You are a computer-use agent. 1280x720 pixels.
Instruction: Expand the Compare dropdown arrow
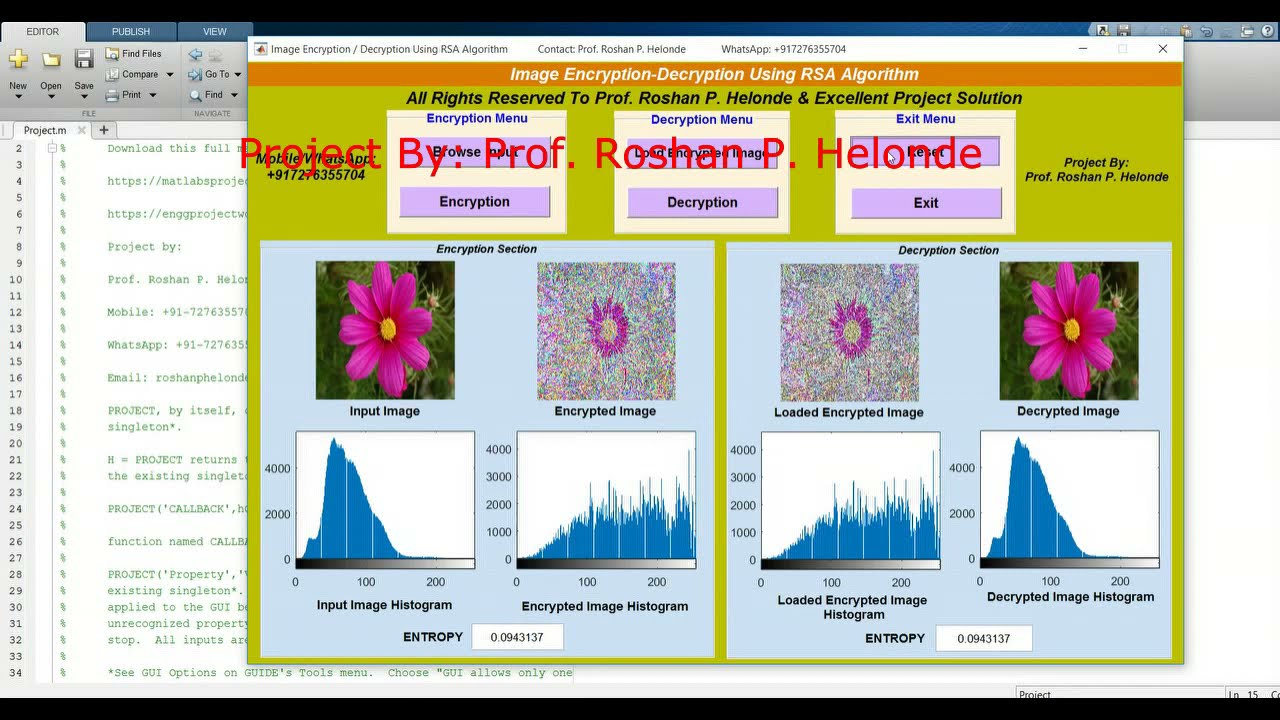tap(169, 75)
